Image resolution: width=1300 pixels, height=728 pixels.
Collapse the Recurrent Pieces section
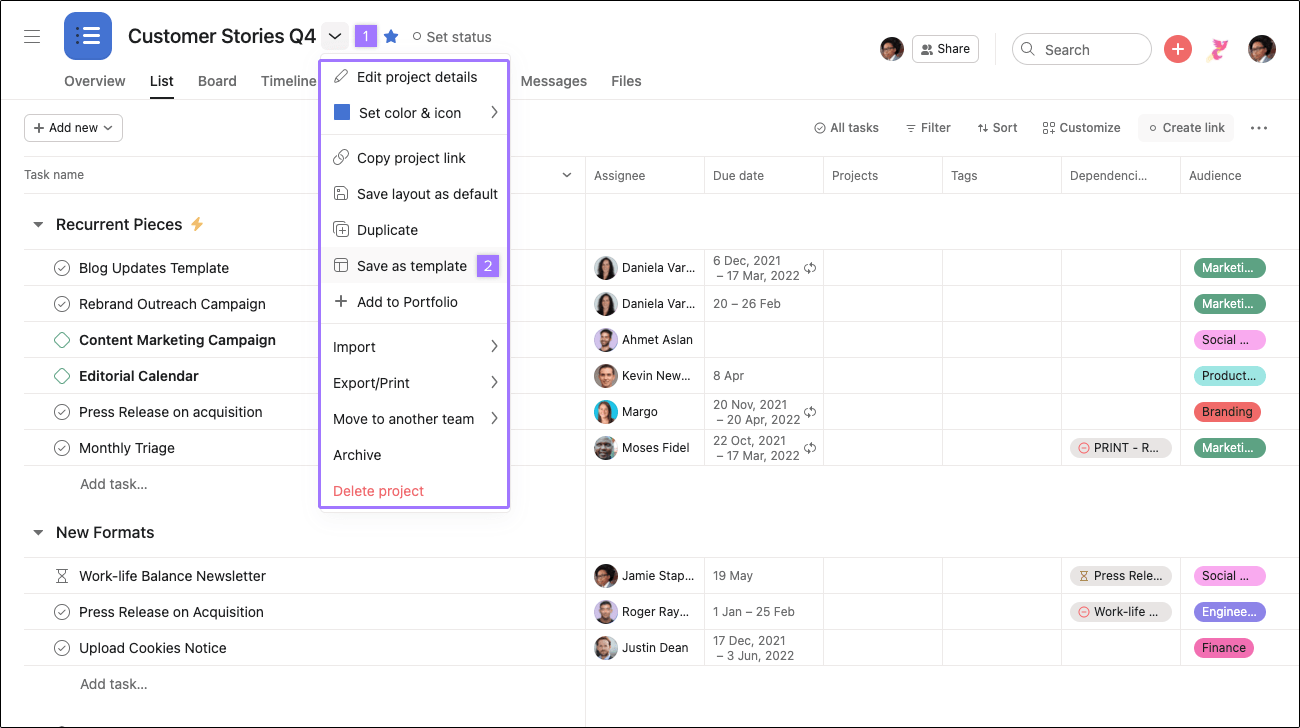click(38, 224)
